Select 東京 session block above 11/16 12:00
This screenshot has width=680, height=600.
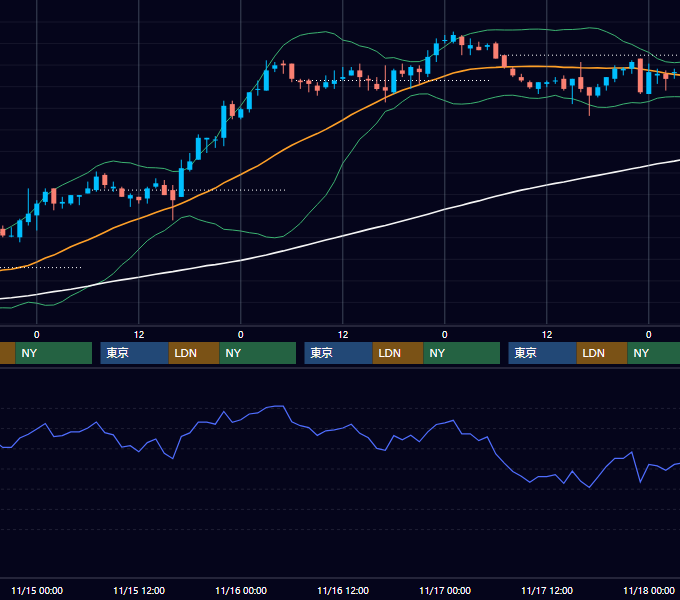[338, 353]
